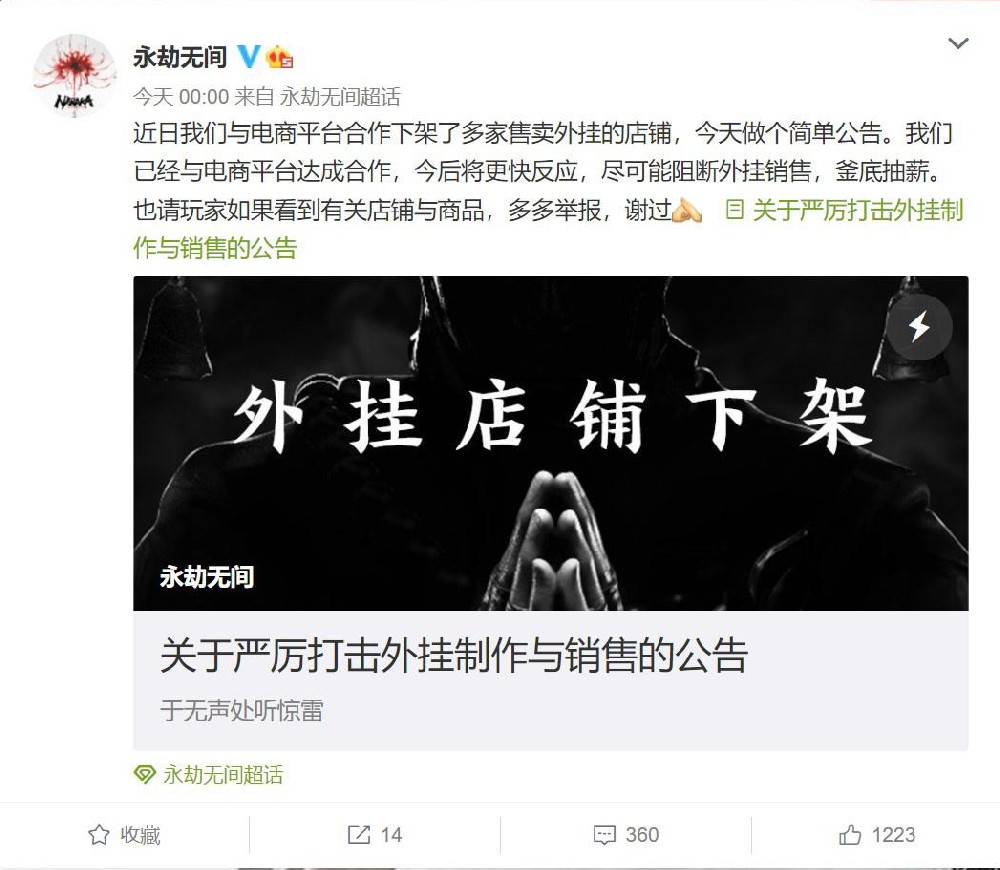The width and height of the screenshot is (1000, 870).
Task: Open the green article link 关于严厉打击外挂制作与销售的公告
Action: pos(548,228)
